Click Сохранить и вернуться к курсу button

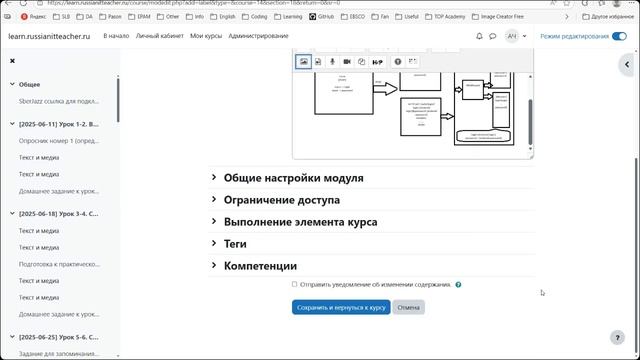tap(341, 307)
